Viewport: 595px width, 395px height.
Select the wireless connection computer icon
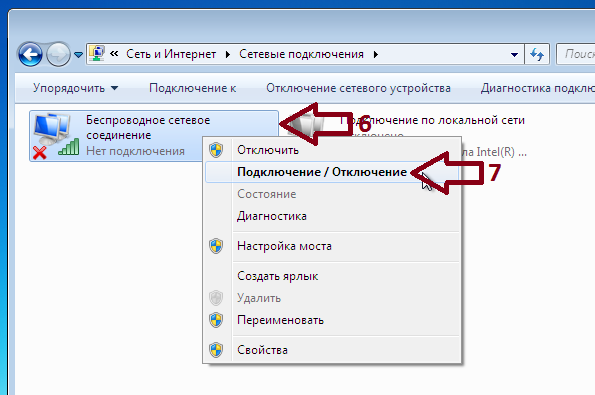[x=56, y=135]
